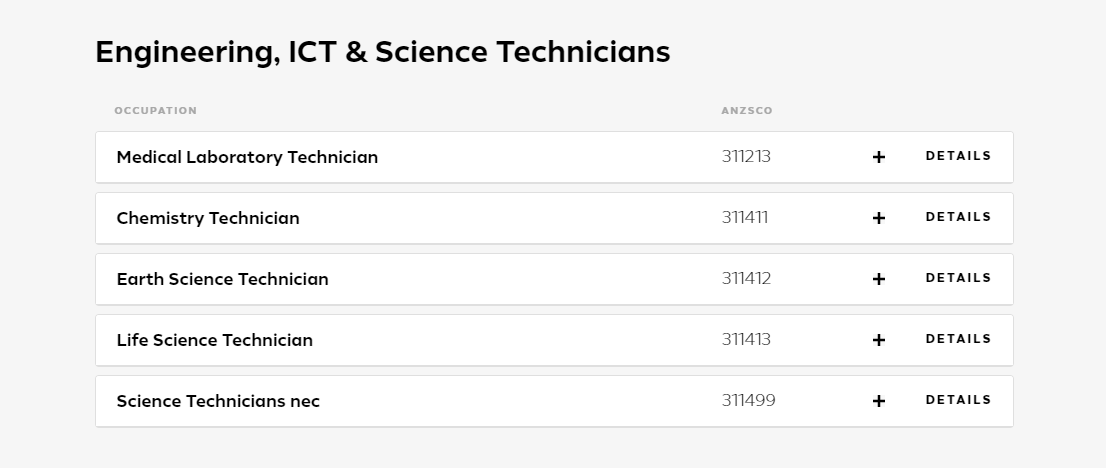
Task: Click ANZSCO code 311499
Action: 748,400
